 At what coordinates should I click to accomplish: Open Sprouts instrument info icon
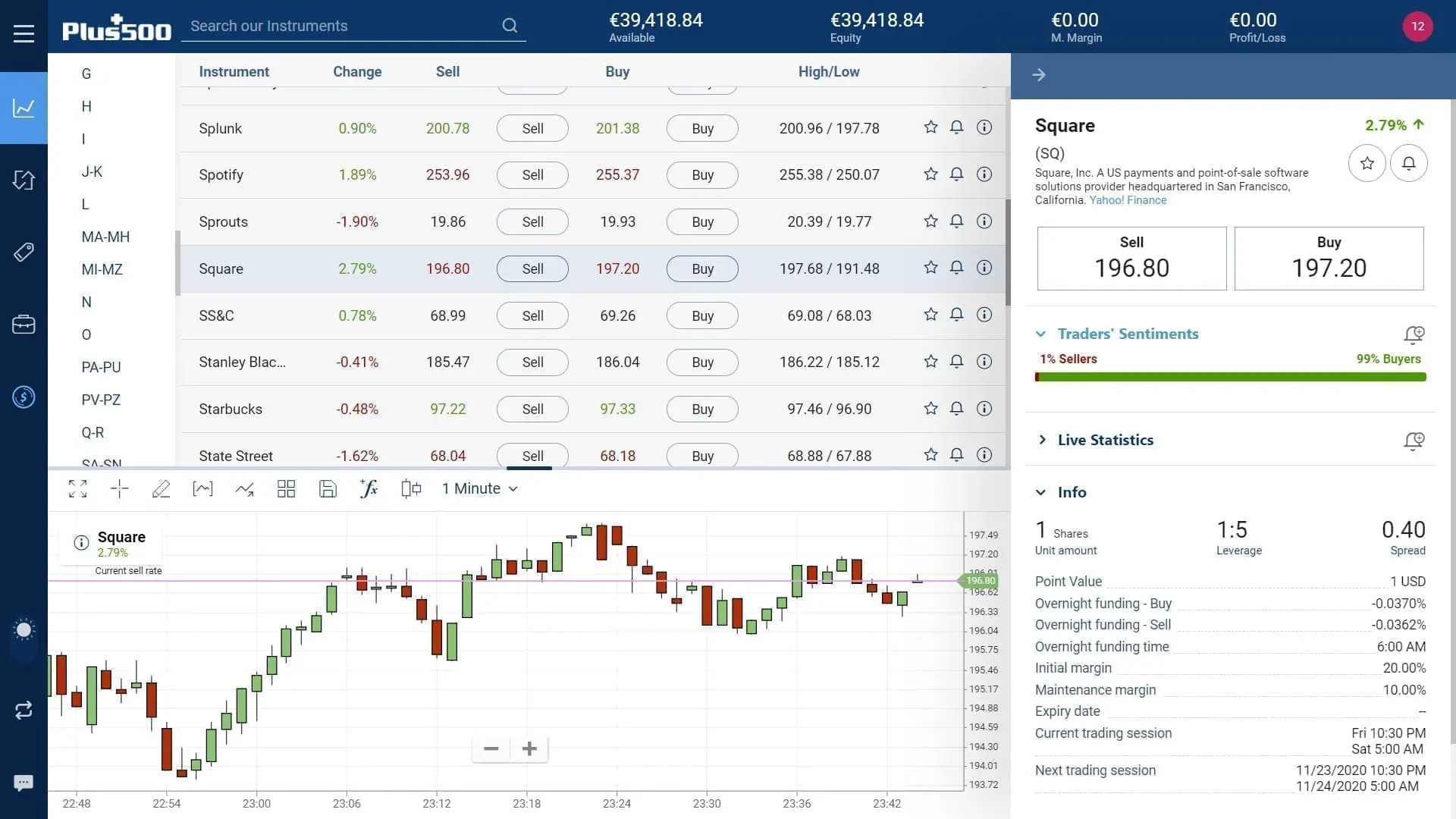point(984,221)
